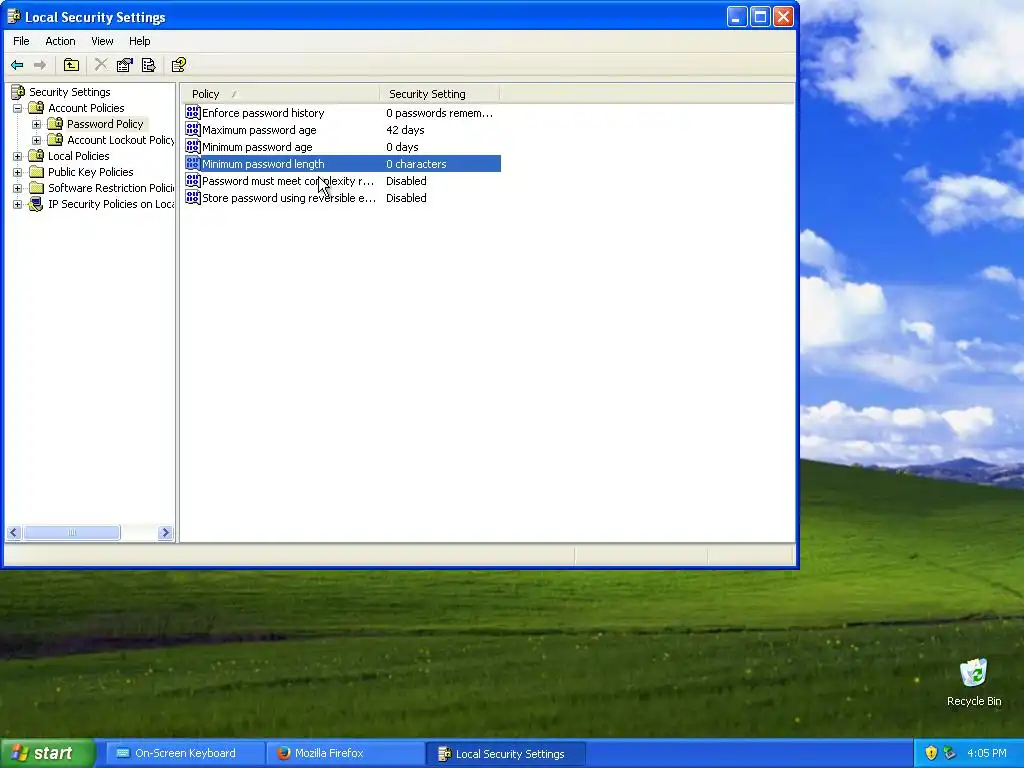Click the Delete X toolbar icon
Viewport: 1024px width, 768px height.
coord(101,65)
